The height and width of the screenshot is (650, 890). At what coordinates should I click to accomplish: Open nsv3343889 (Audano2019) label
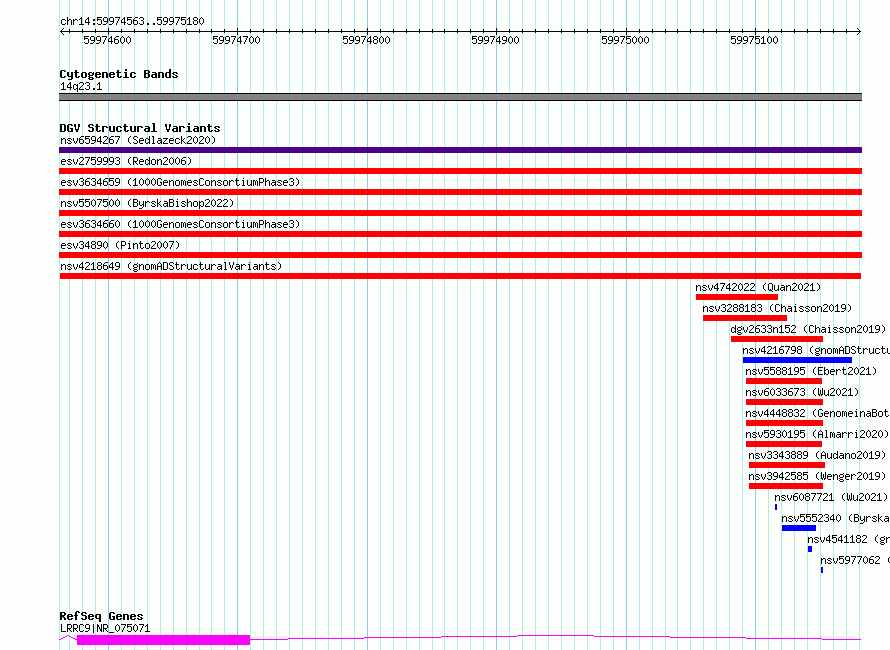(817, 455)
